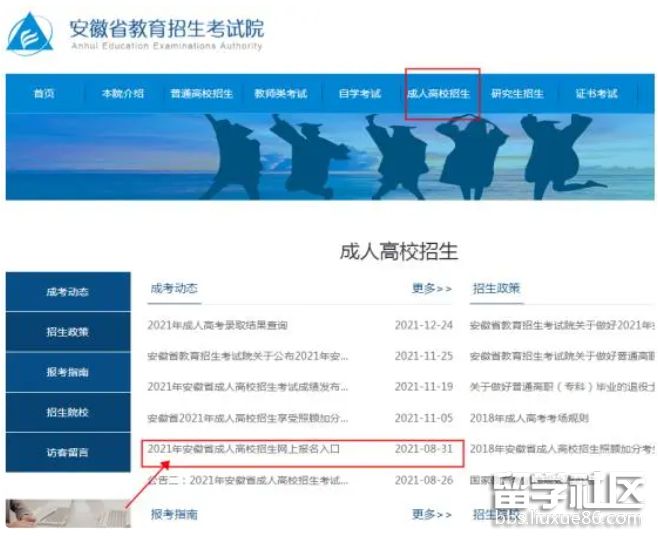The height and width of the screenshot is (540, 658).
Task: Open 报考指南 in the left sidebar
Action: click(68, 372)
